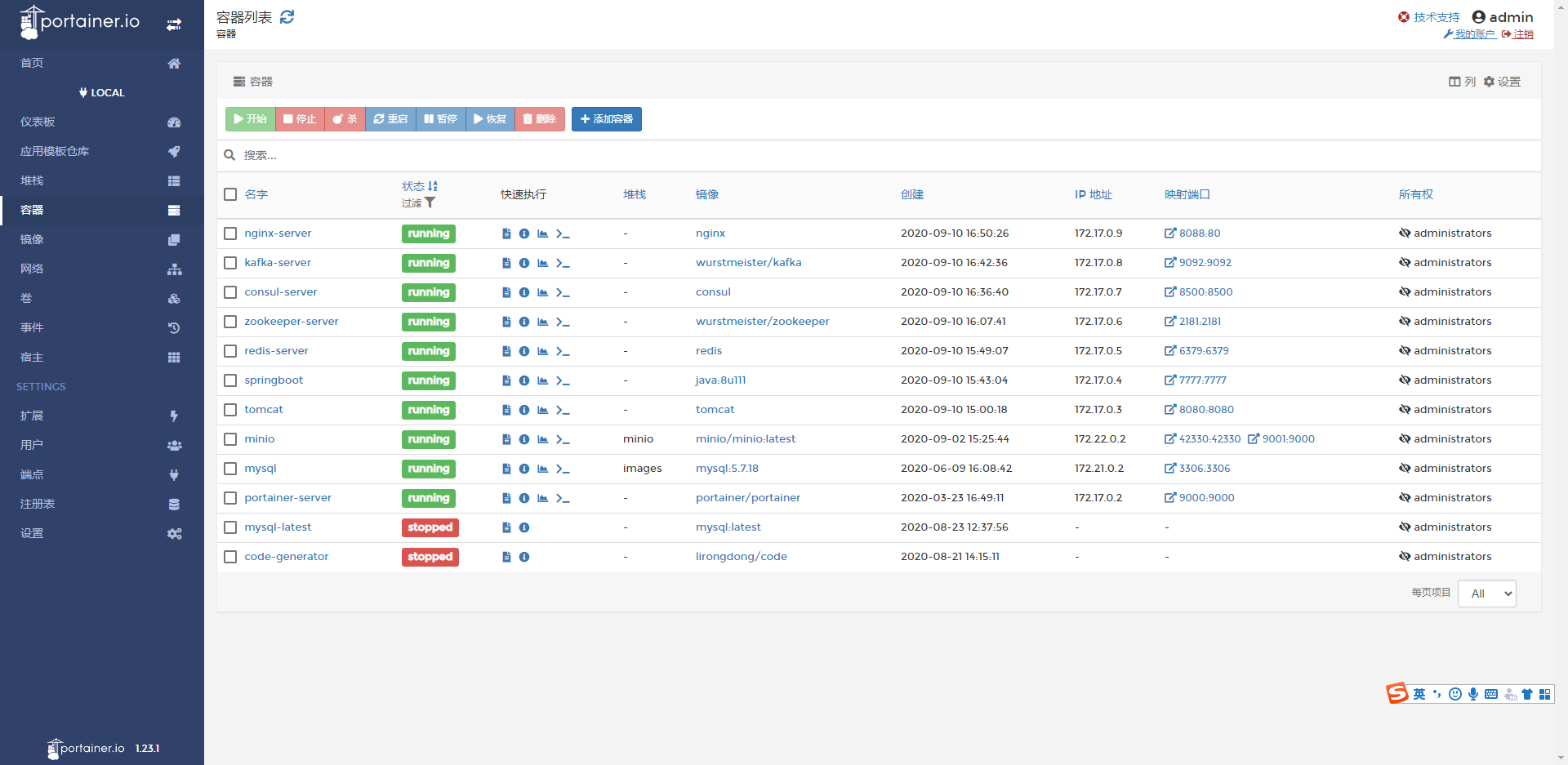Click the 暂停 button
This screenshot has width=1568, height=765.
pyautogui.click(x=441, y=119)
